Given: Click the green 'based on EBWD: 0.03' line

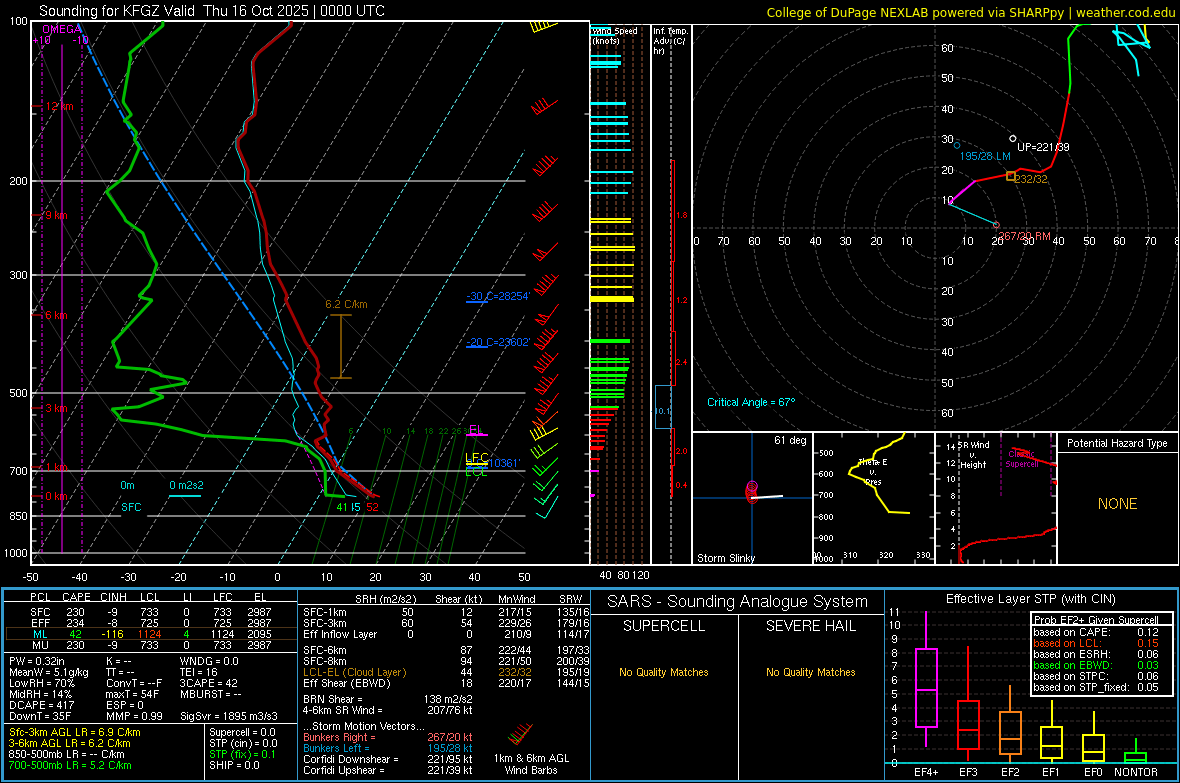Looking at the screenshot, I should click(1095, 665).
